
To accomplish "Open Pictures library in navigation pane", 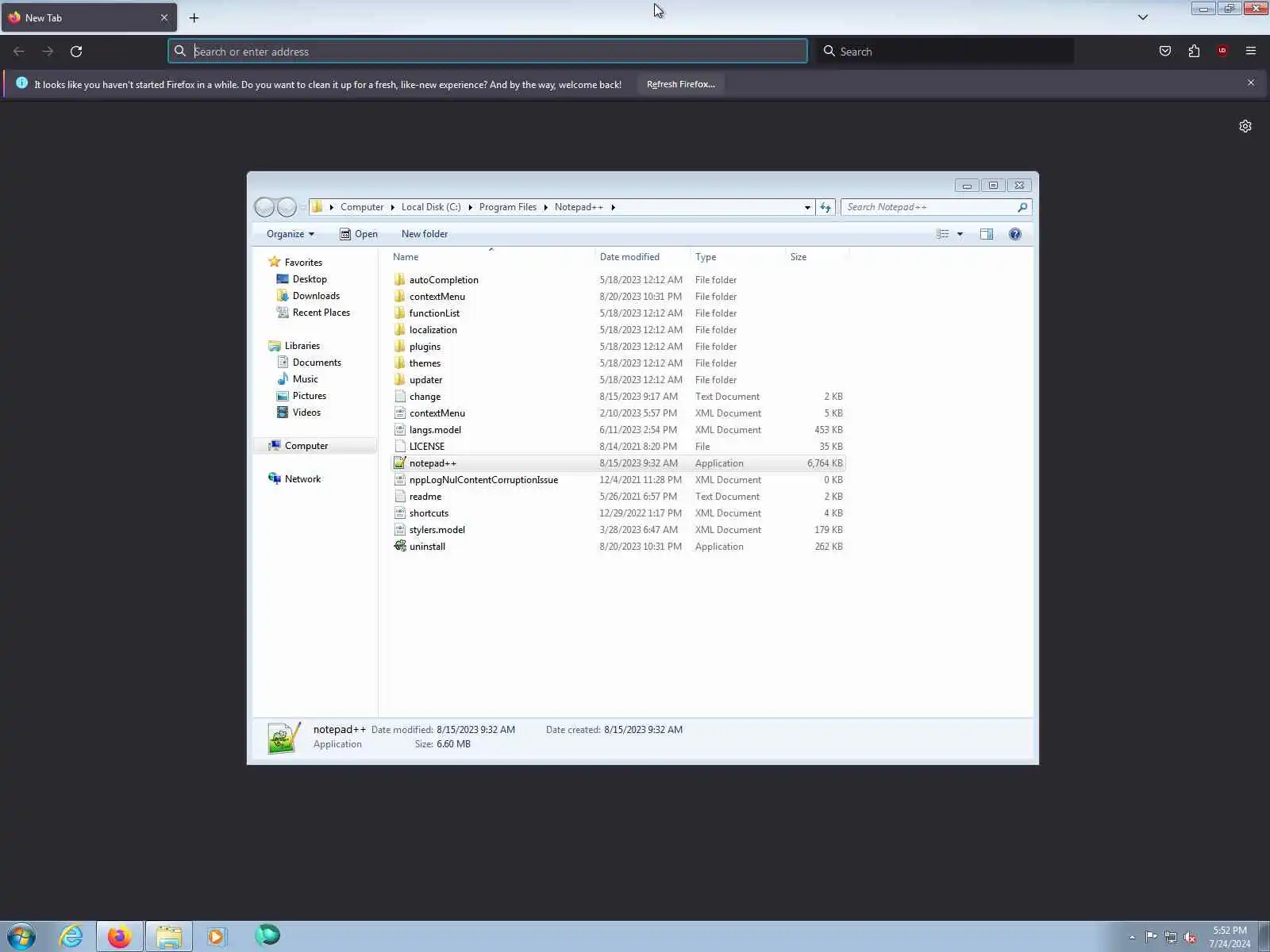I will [x=310, y=396].
